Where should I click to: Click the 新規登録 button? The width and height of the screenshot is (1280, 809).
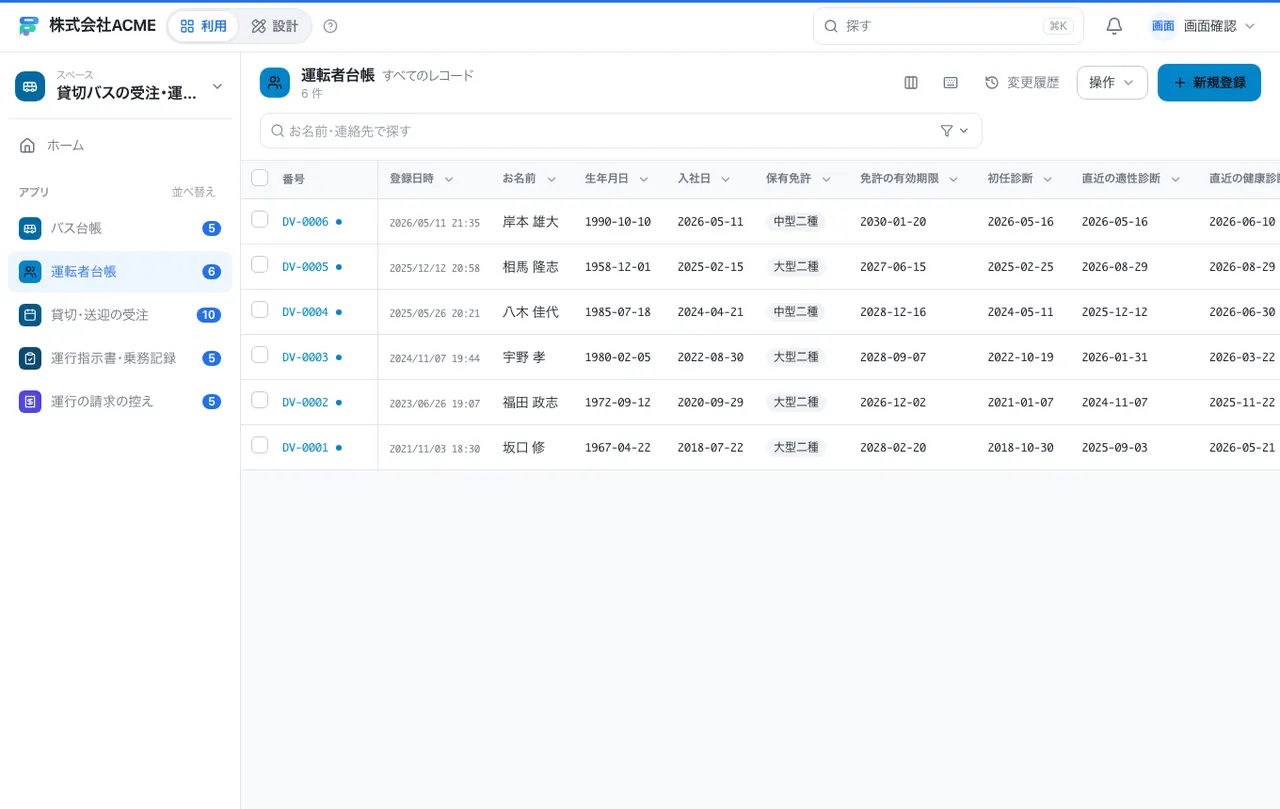1209,83
